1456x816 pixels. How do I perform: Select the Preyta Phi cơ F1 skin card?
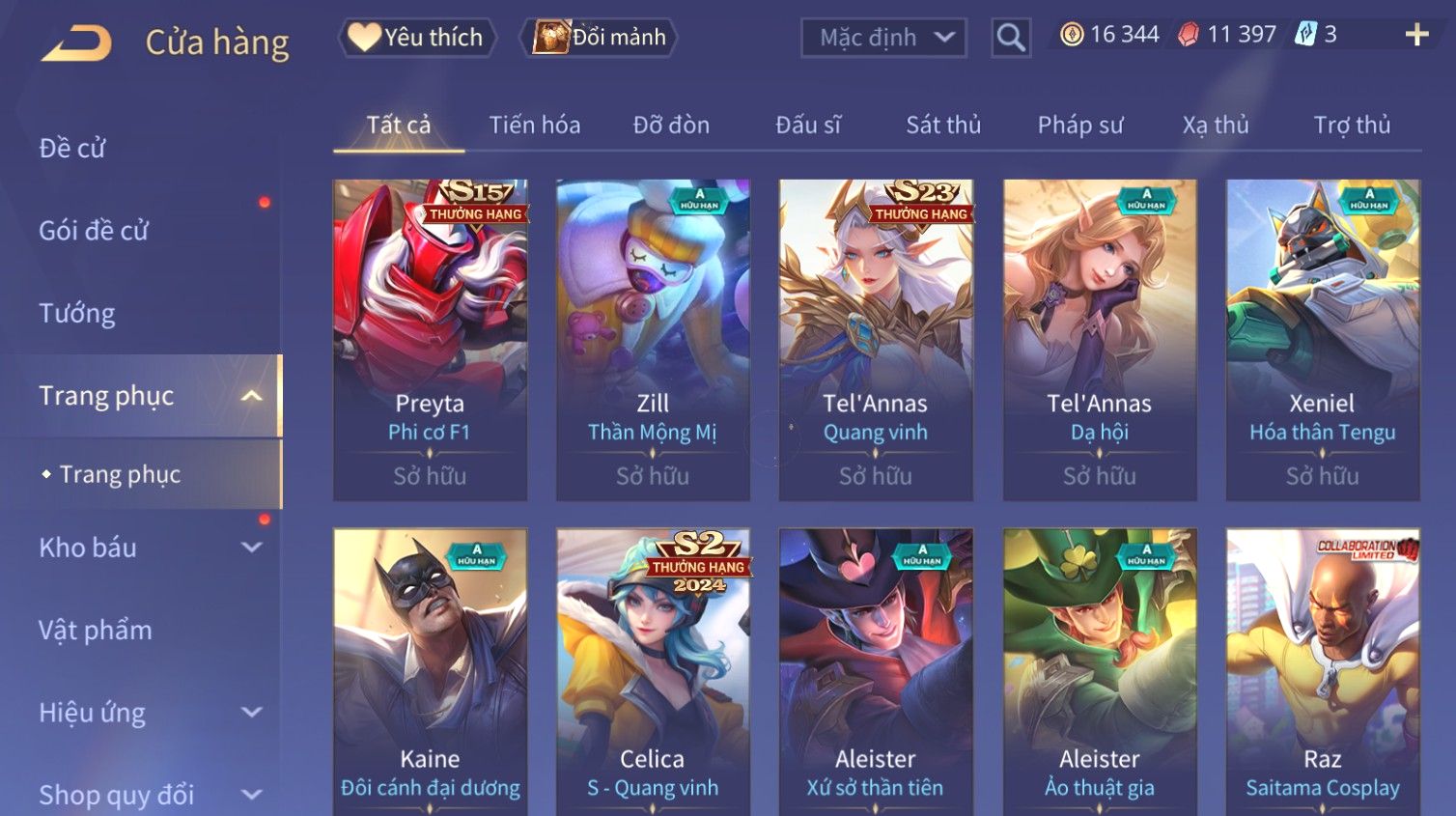tap(430, 339)
